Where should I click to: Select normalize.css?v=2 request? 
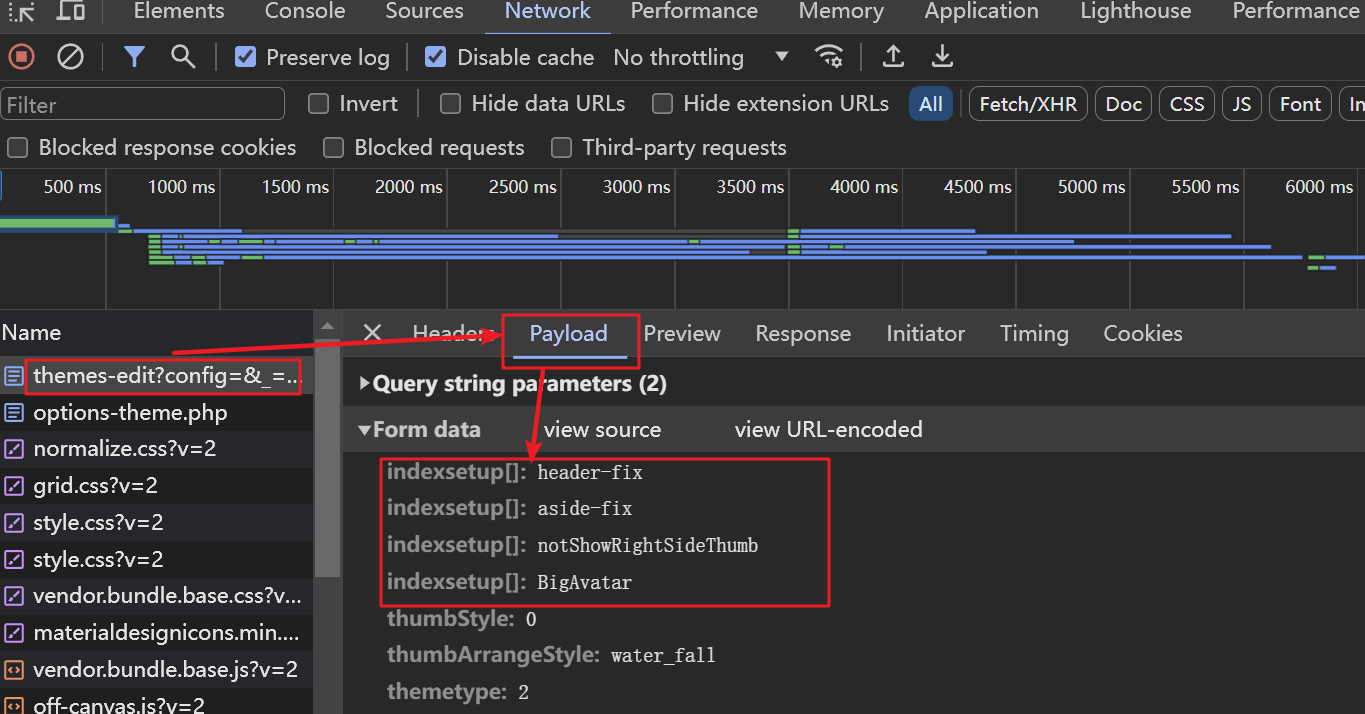point(156,449)
